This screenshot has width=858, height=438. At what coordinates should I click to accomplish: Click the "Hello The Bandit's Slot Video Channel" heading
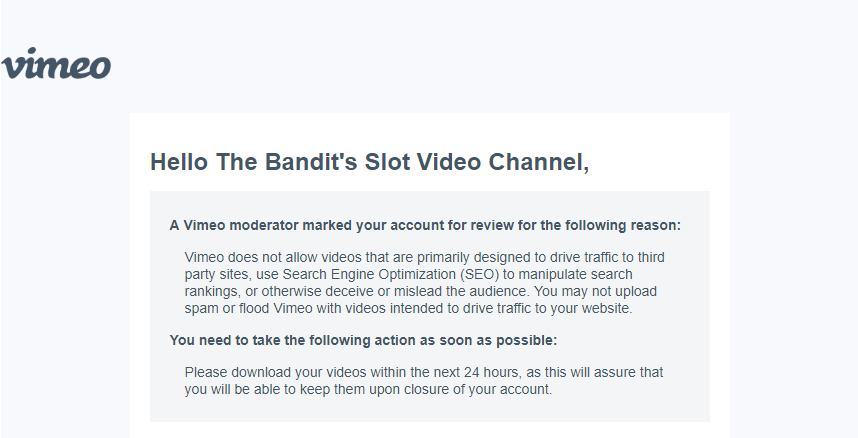coord(369,162)
